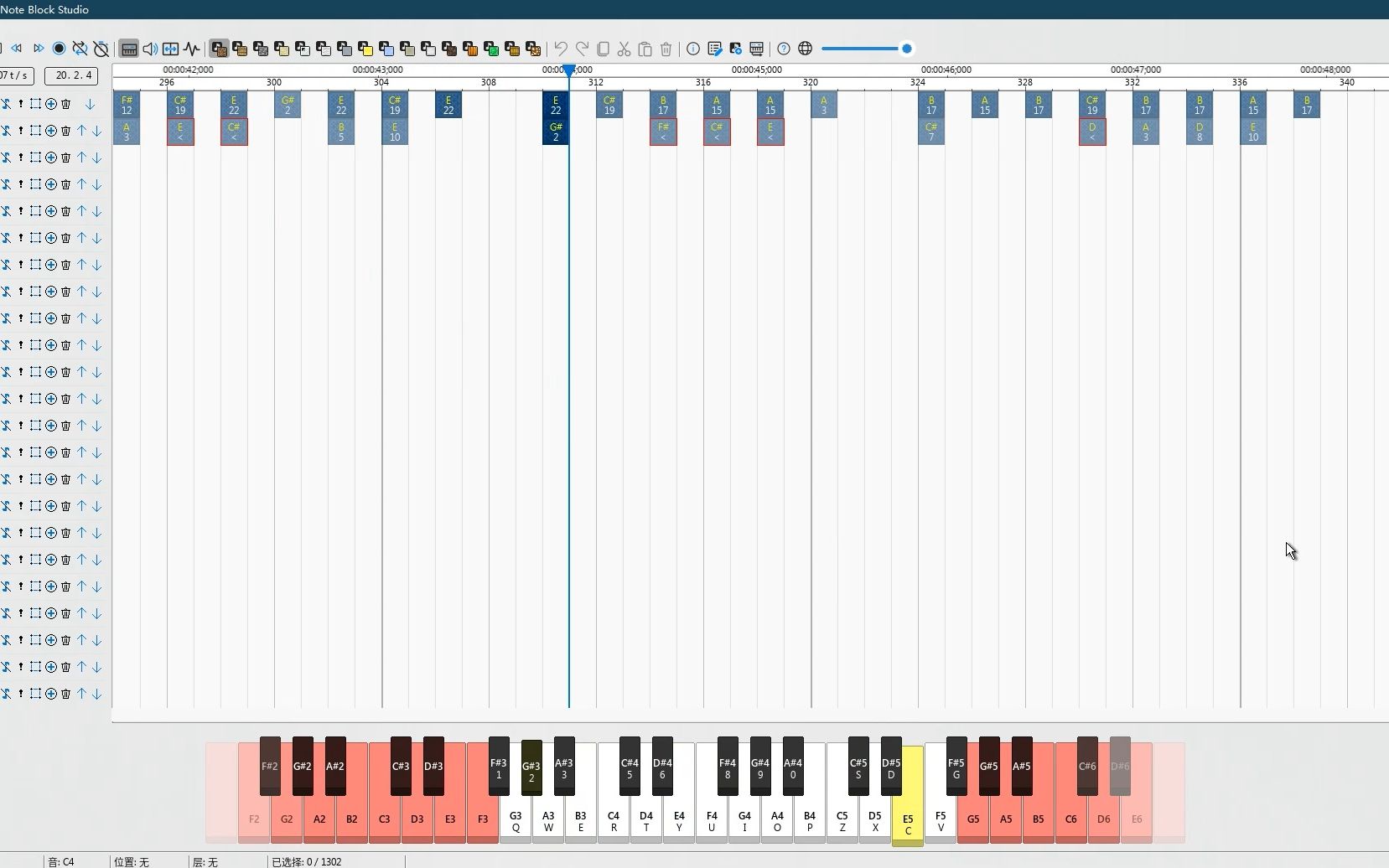Select the C# 7 note block
This screenshot has height=868, width=1389.
coord(931,132)
